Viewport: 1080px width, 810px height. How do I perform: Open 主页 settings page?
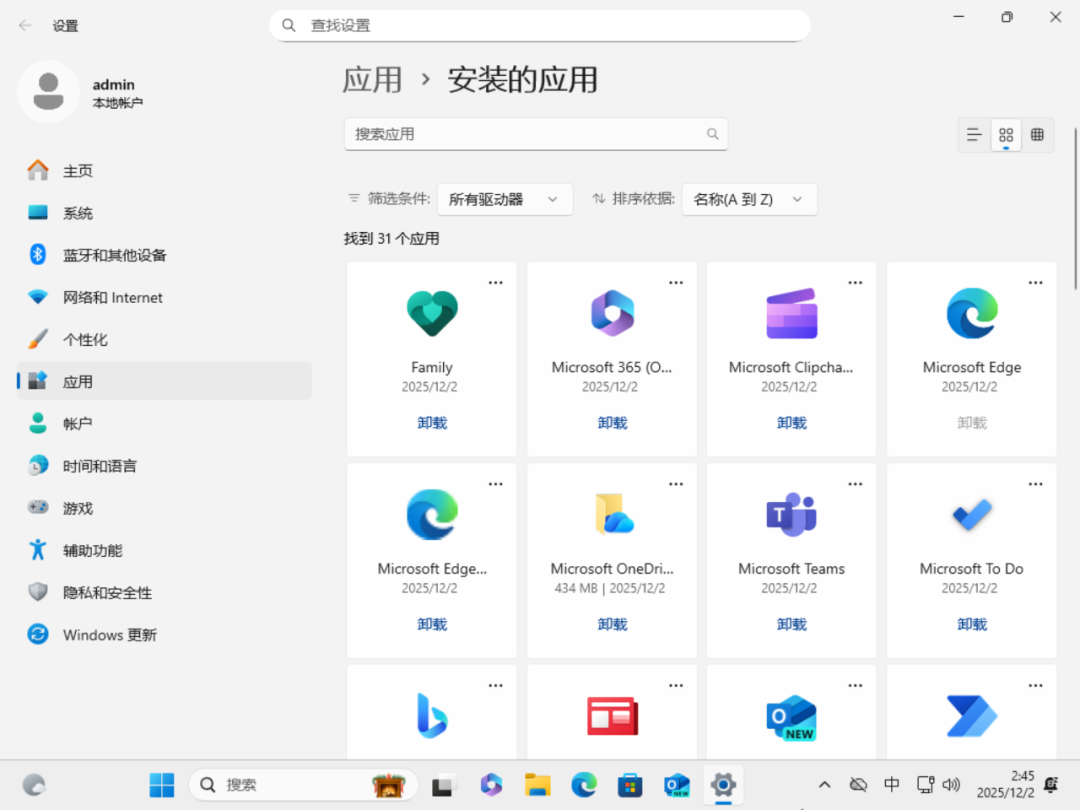point(165,171)
